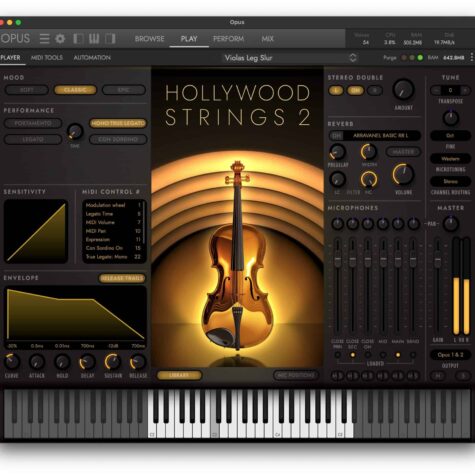Click the envelope Hold knob

pos(62,362)
